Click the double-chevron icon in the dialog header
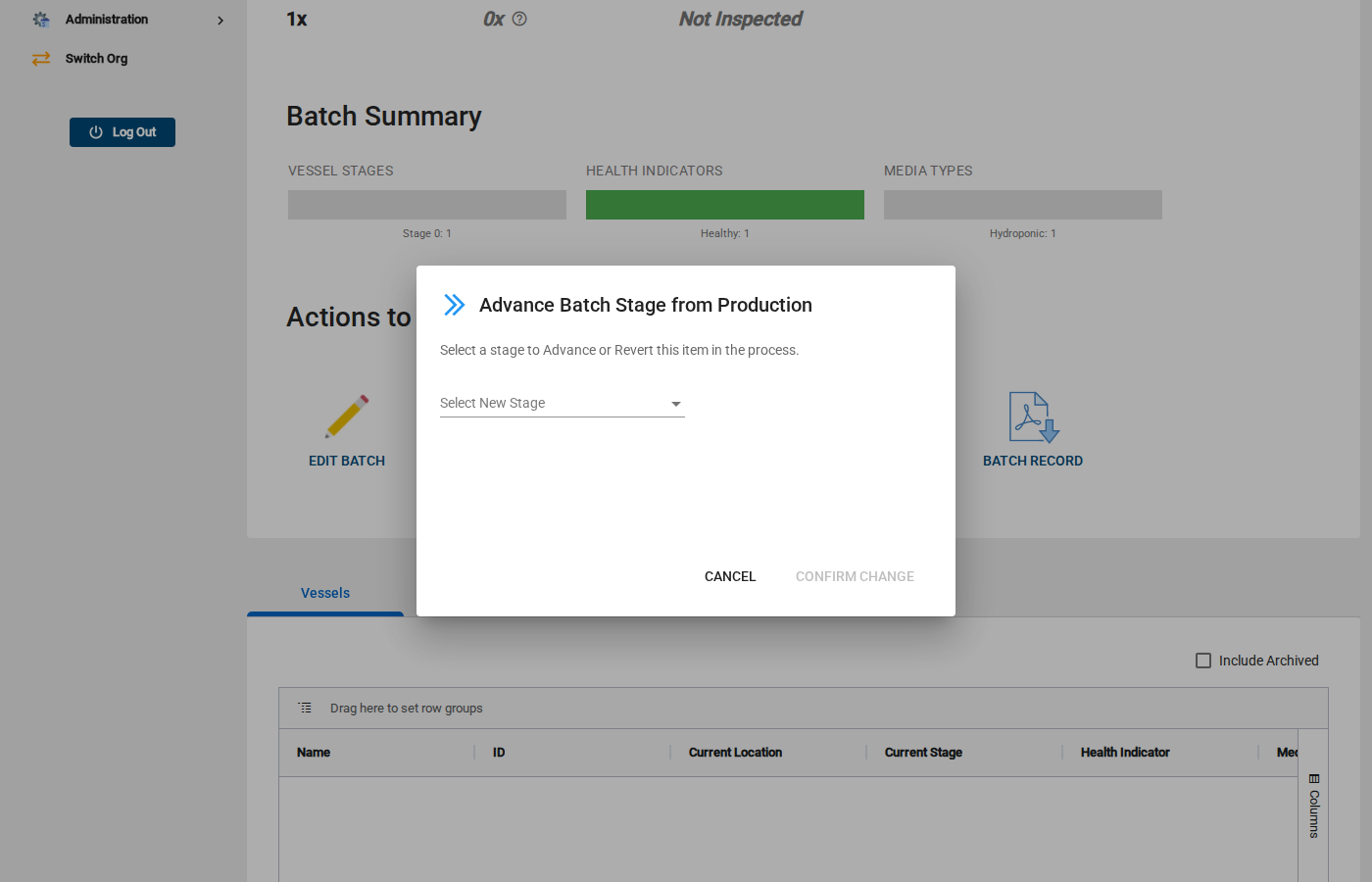The image size is (1372, 882). point(454,305)
